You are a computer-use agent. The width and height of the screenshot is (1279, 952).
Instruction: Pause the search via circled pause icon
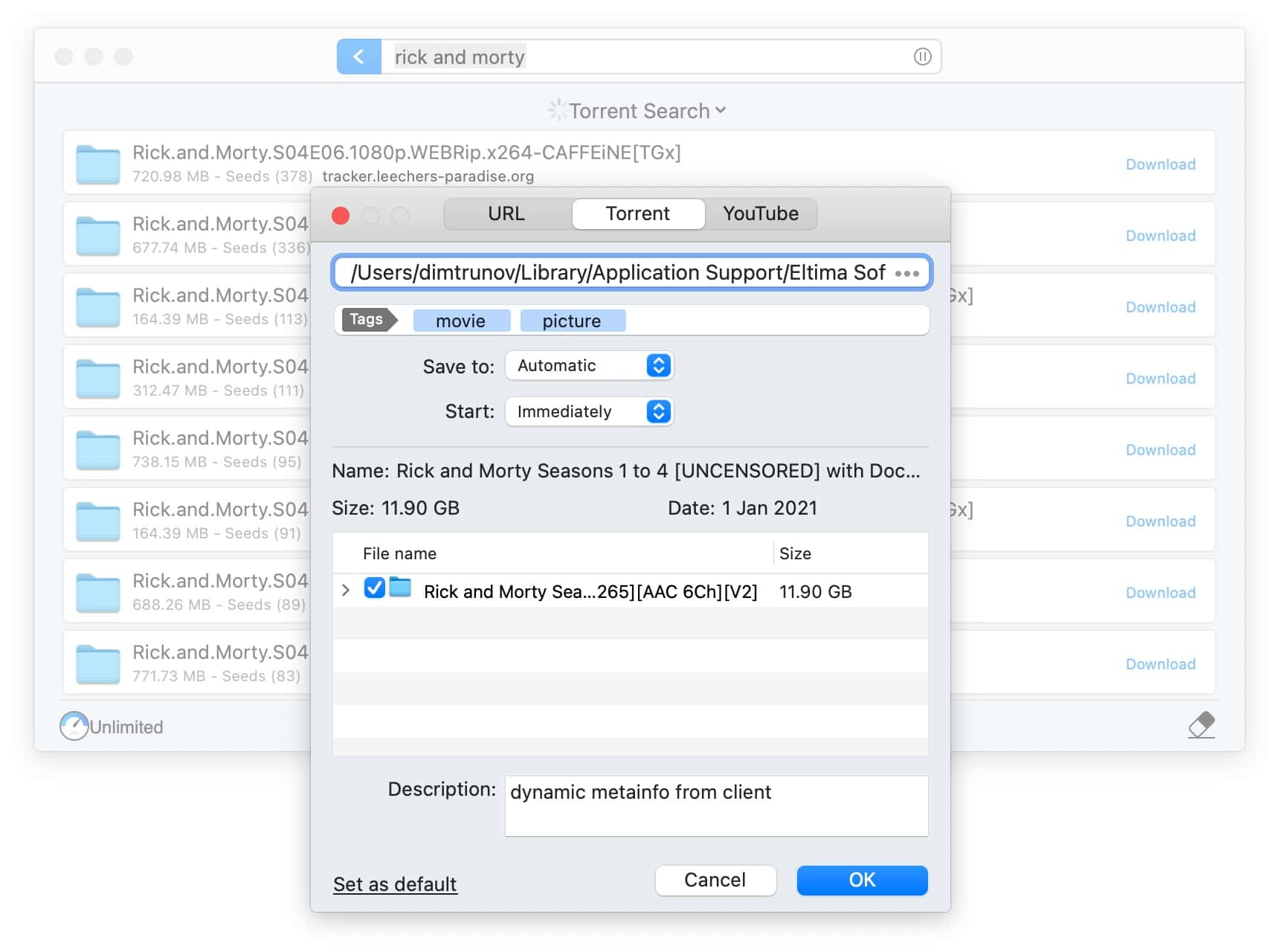922,57
